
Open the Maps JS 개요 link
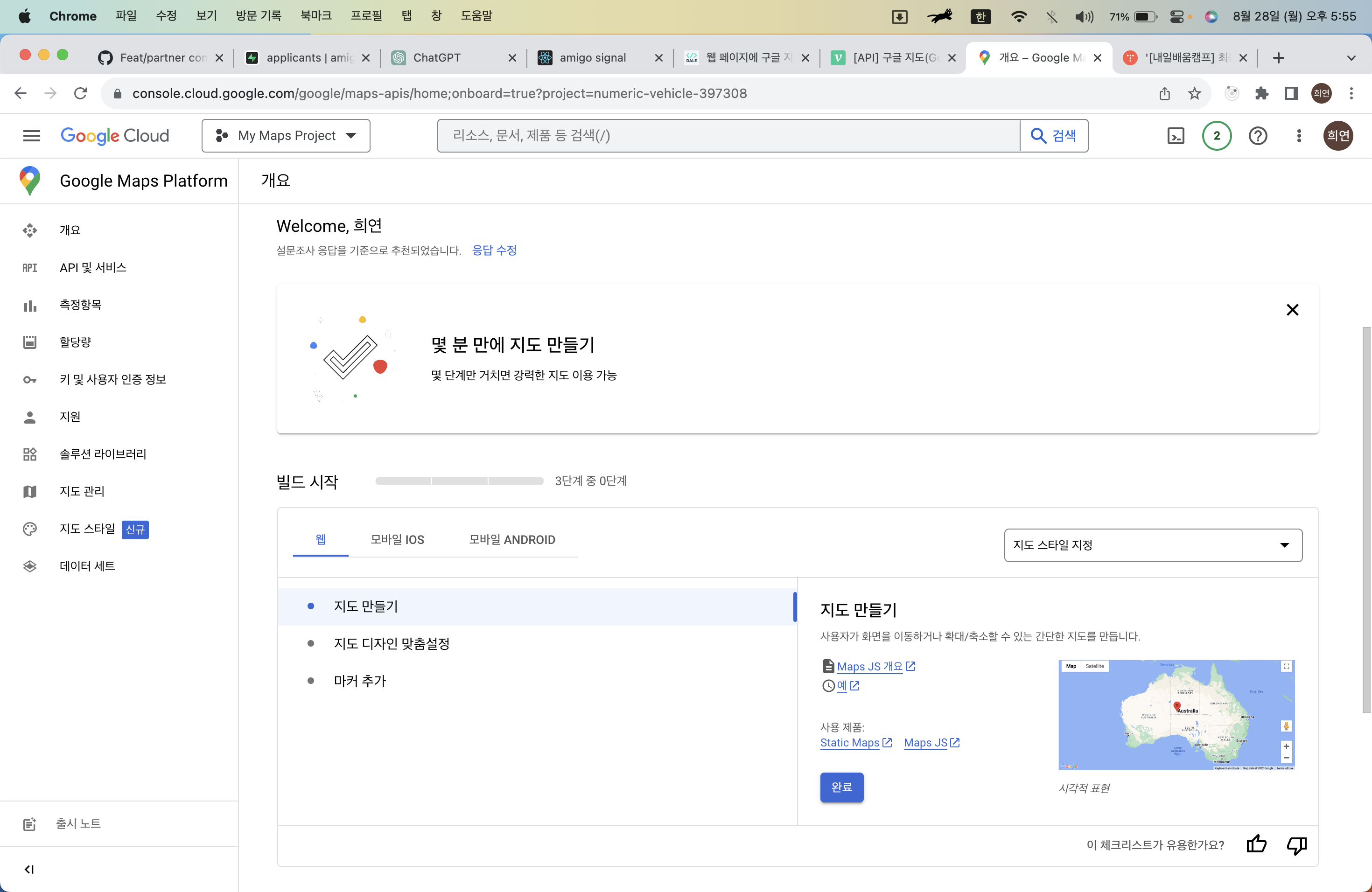click(x=875, y=667)
